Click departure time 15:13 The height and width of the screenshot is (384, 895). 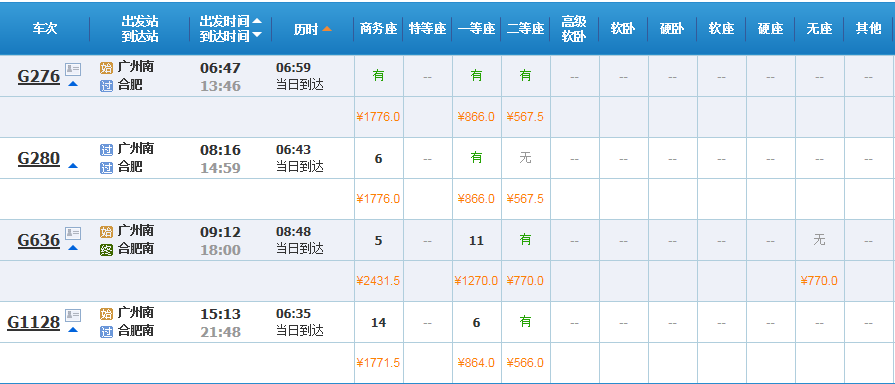[220, 314]
